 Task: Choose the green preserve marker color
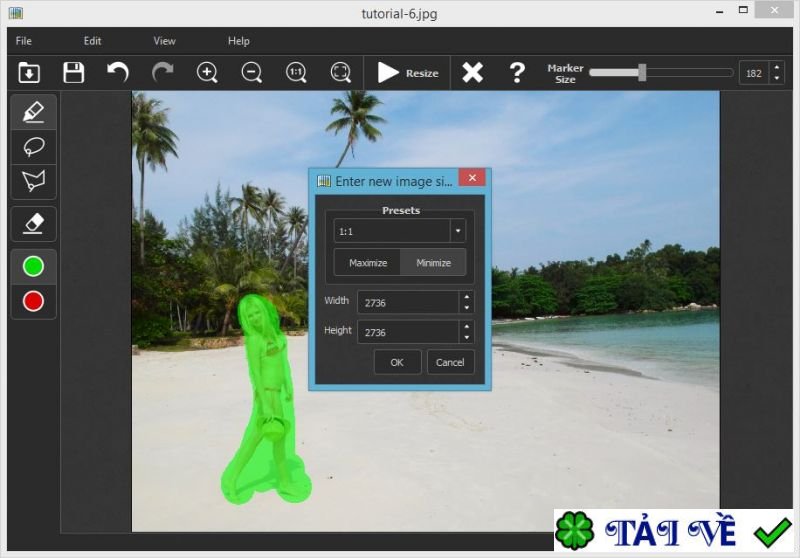click(33, 266)
